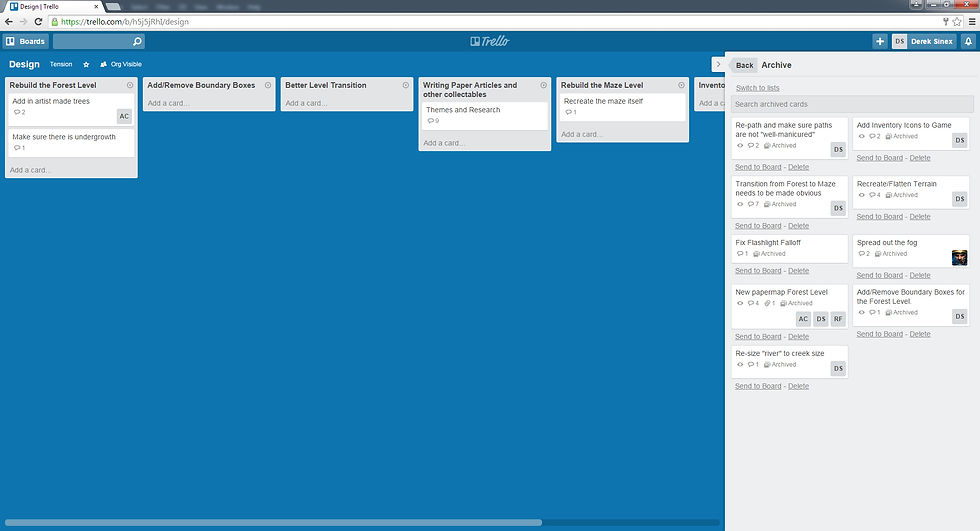Click the plus create button
Viewport: 980px width, 531px height.
tap(880, 41)
